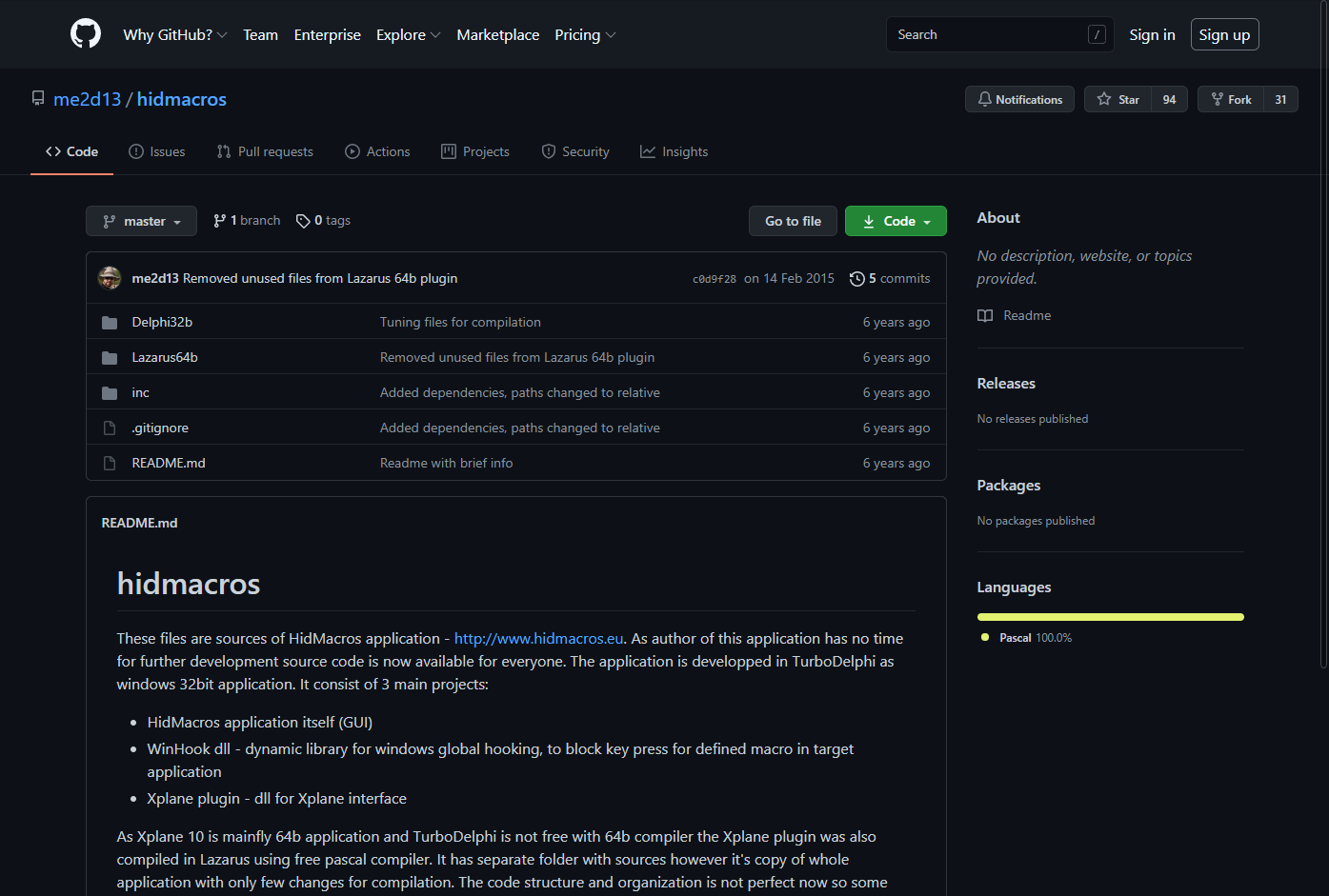
Task: Click the slash shortcut icon in search
Action: pos(1097,34)
